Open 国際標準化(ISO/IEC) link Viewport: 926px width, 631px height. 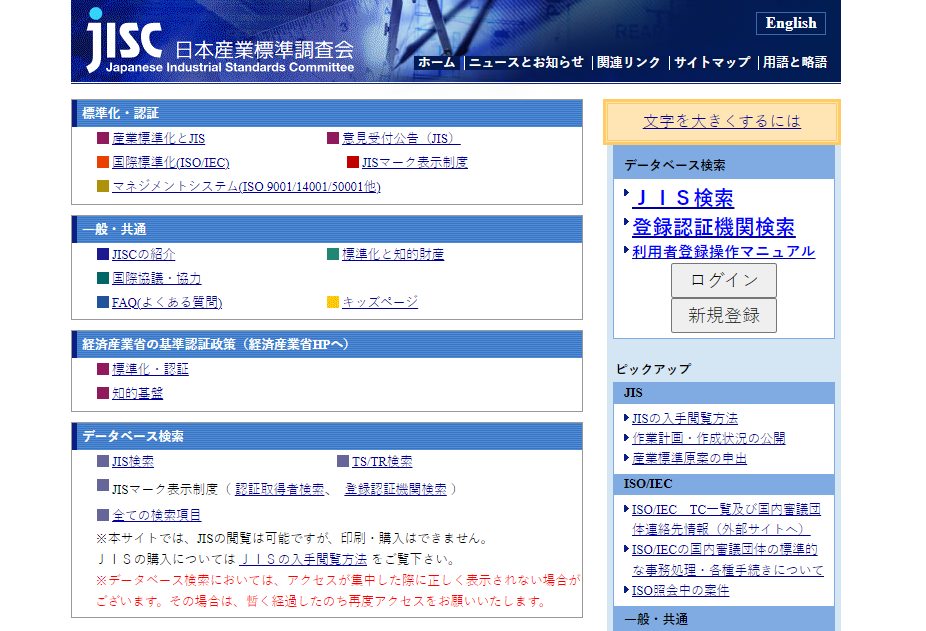171,162
